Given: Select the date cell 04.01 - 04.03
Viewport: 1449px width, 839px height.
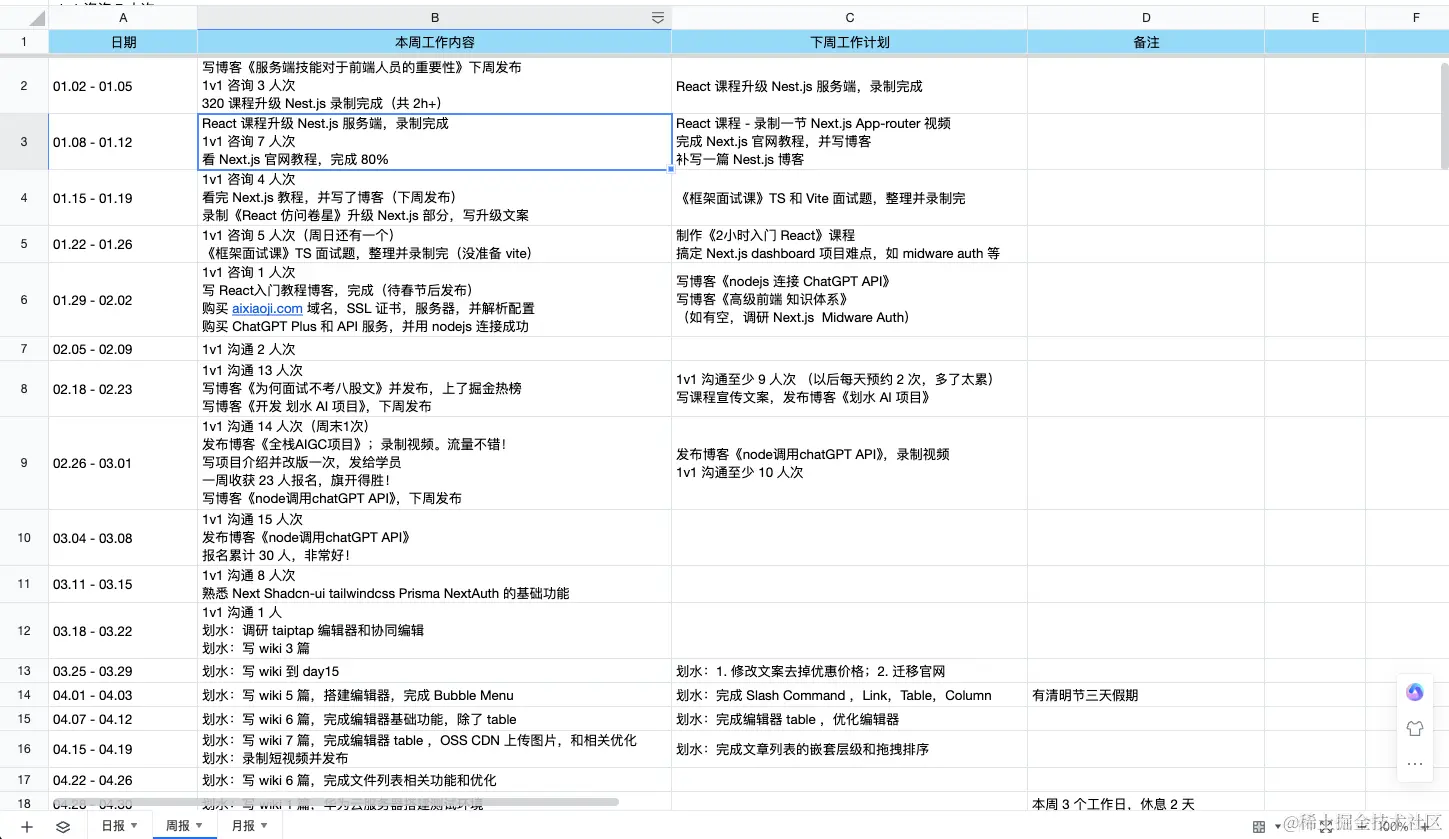Looking at the screenshot, I should click(123, 695).
